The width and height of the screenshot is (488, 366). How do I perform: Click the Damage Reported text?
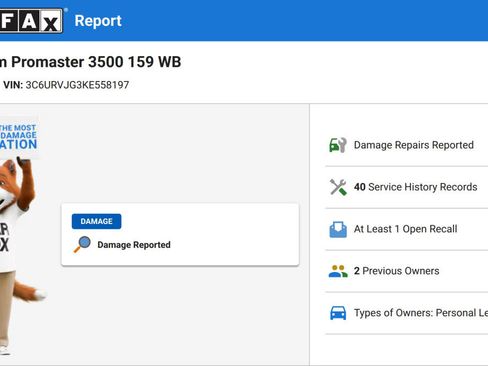coord(134,245)
